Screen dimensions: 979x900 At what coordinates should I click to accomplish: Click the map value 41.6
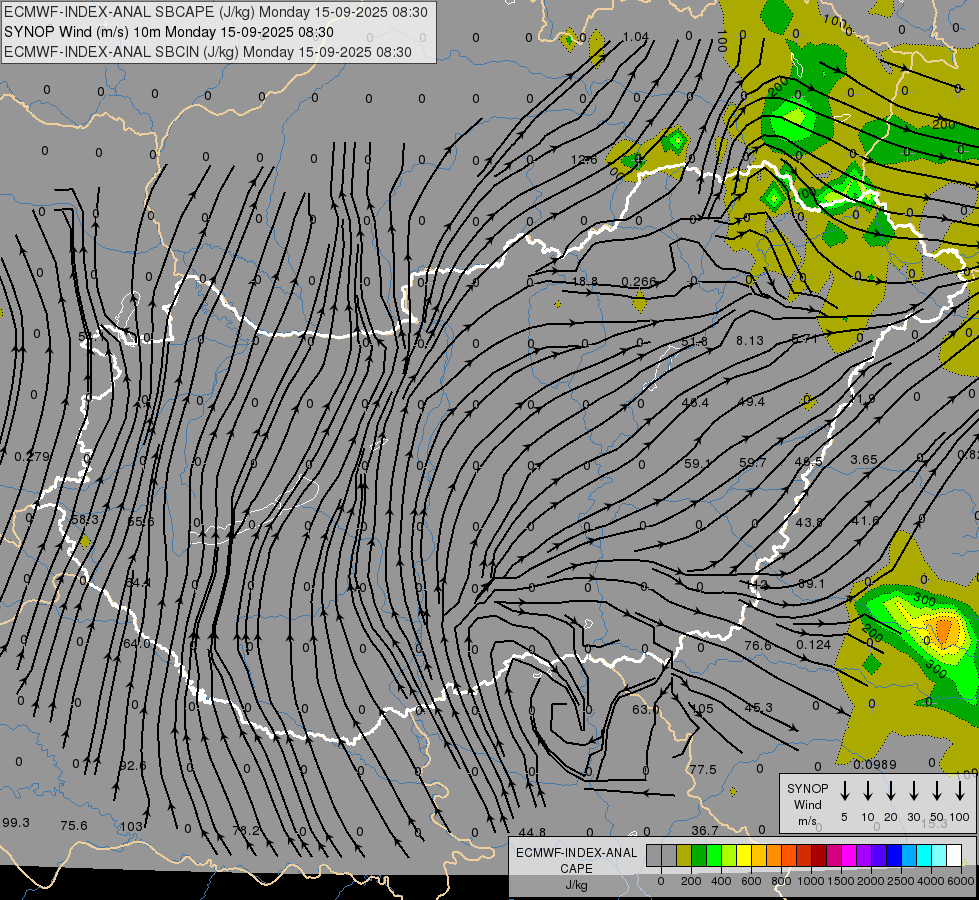pyautogui.click(x=865, y=520)
